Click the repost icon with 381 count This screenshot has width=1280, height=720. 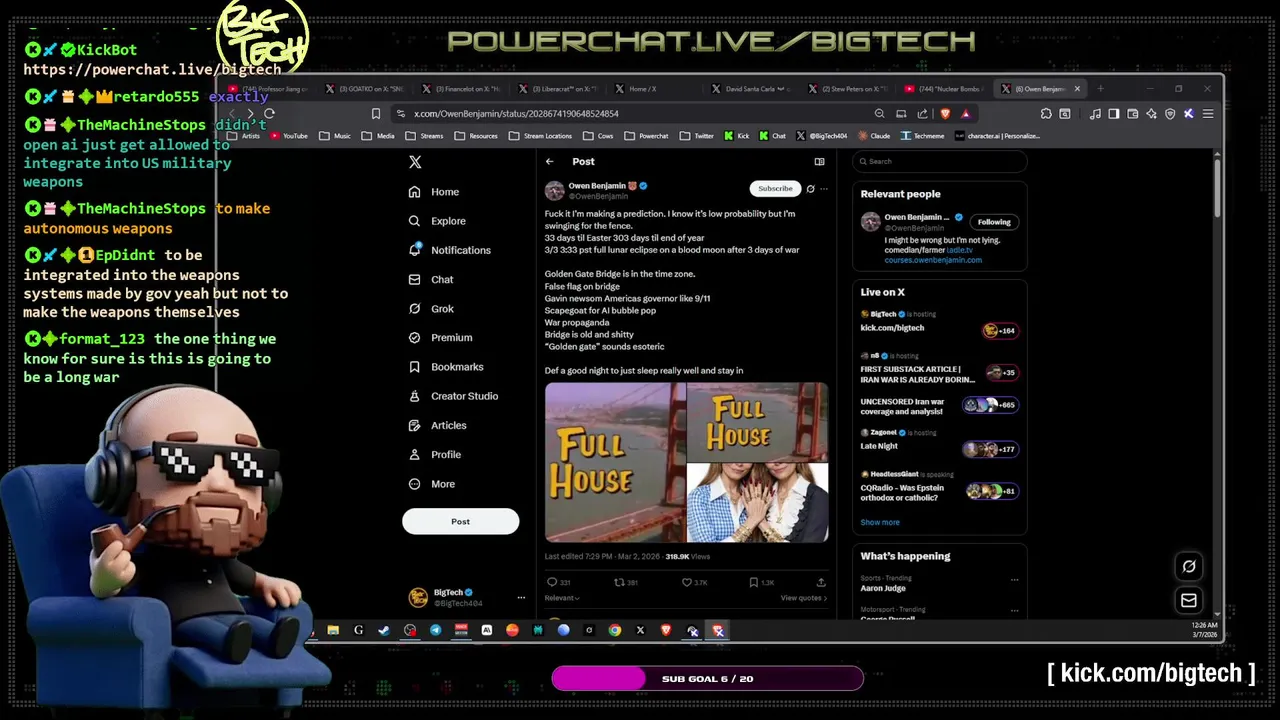(x=619, y=582)
